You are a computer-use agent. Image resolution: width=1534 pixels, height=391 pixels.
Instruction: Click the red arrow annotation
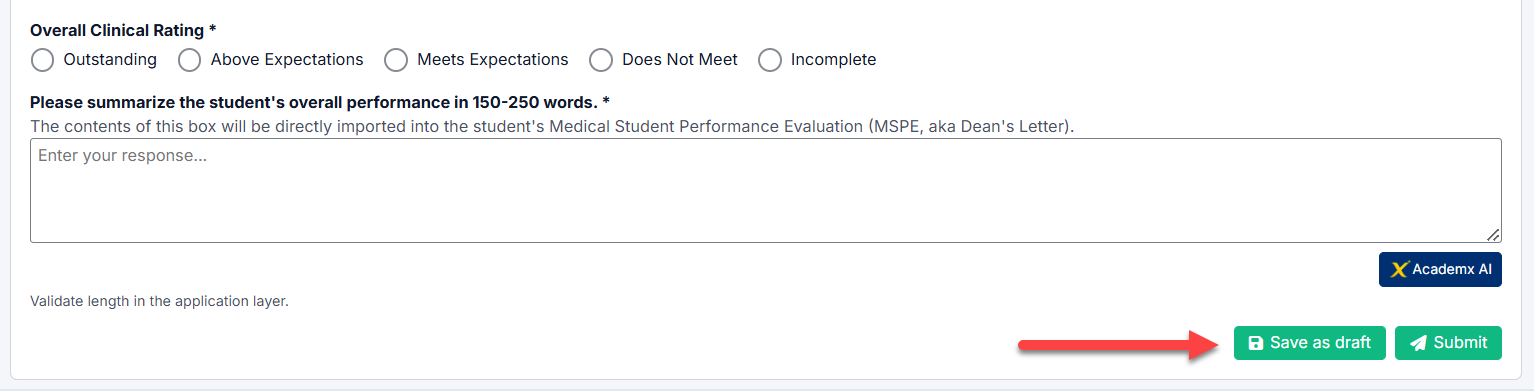tap(1118, 346)
